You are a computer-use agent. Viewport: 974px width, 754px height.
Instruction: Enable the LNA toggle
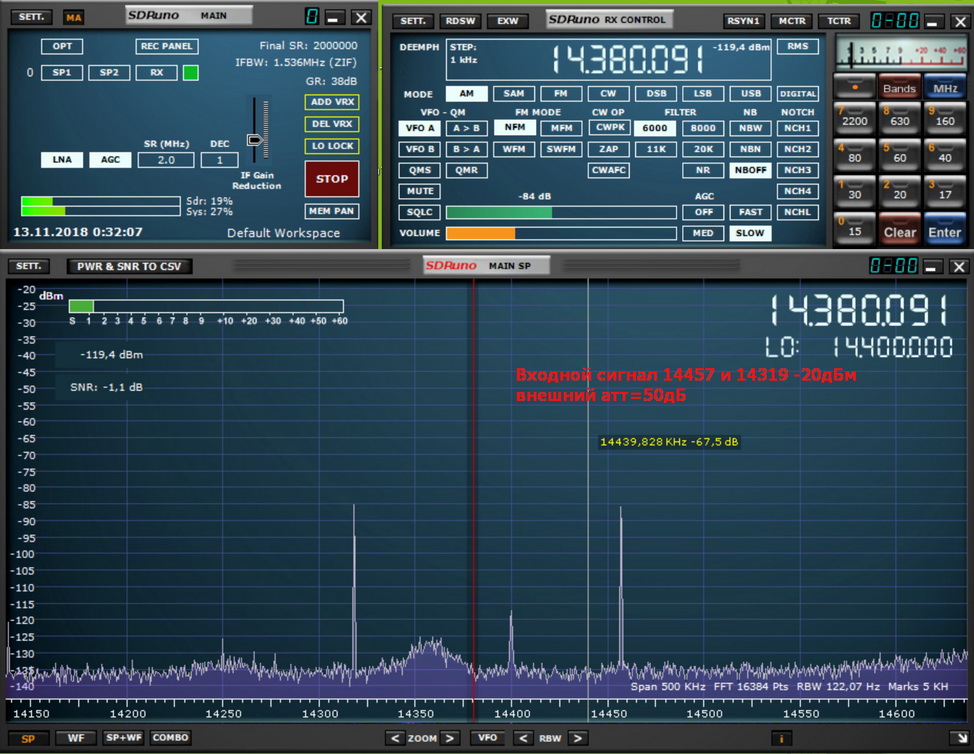click(x=62, y=160)
